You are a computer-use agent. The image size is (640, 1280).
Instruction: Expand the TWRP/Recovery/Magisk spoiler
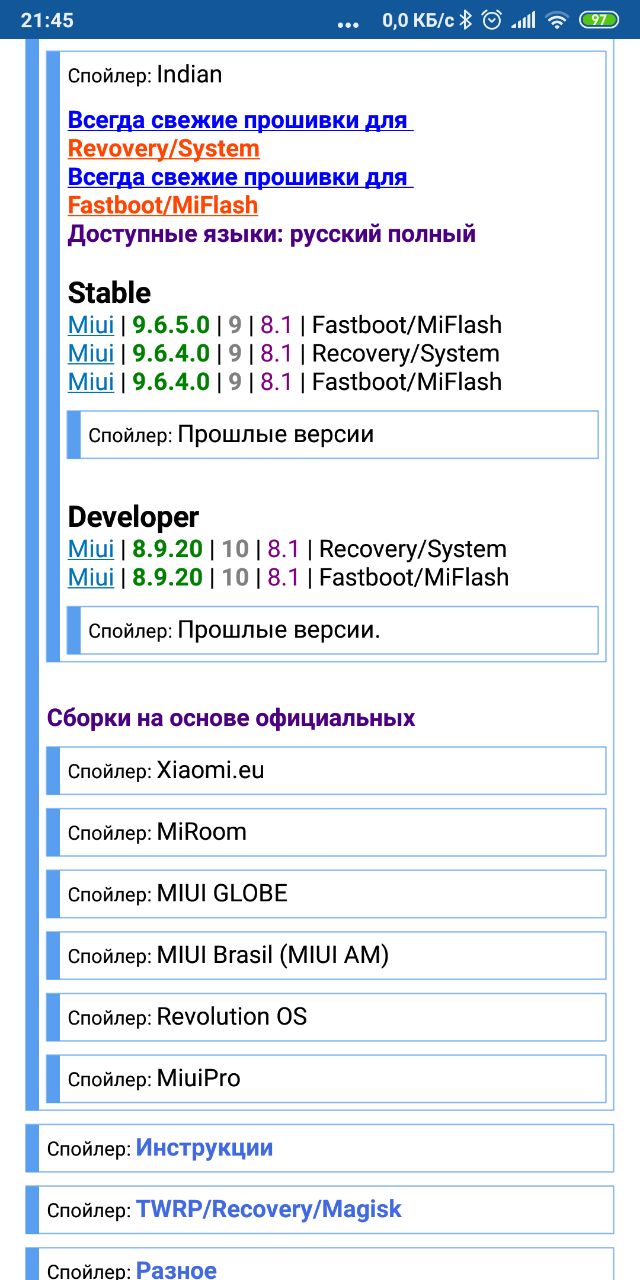(x=319, y=1210)
